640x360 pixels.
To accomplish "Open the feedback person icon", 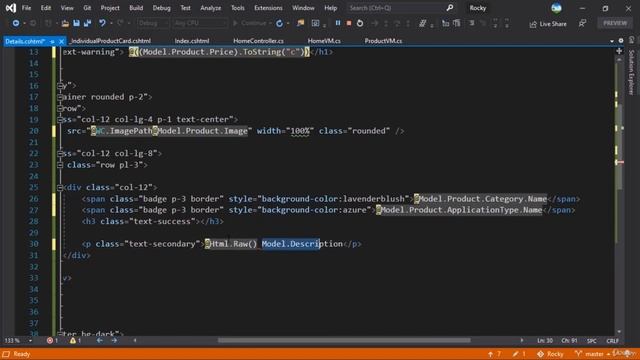I will pos(582,24).
